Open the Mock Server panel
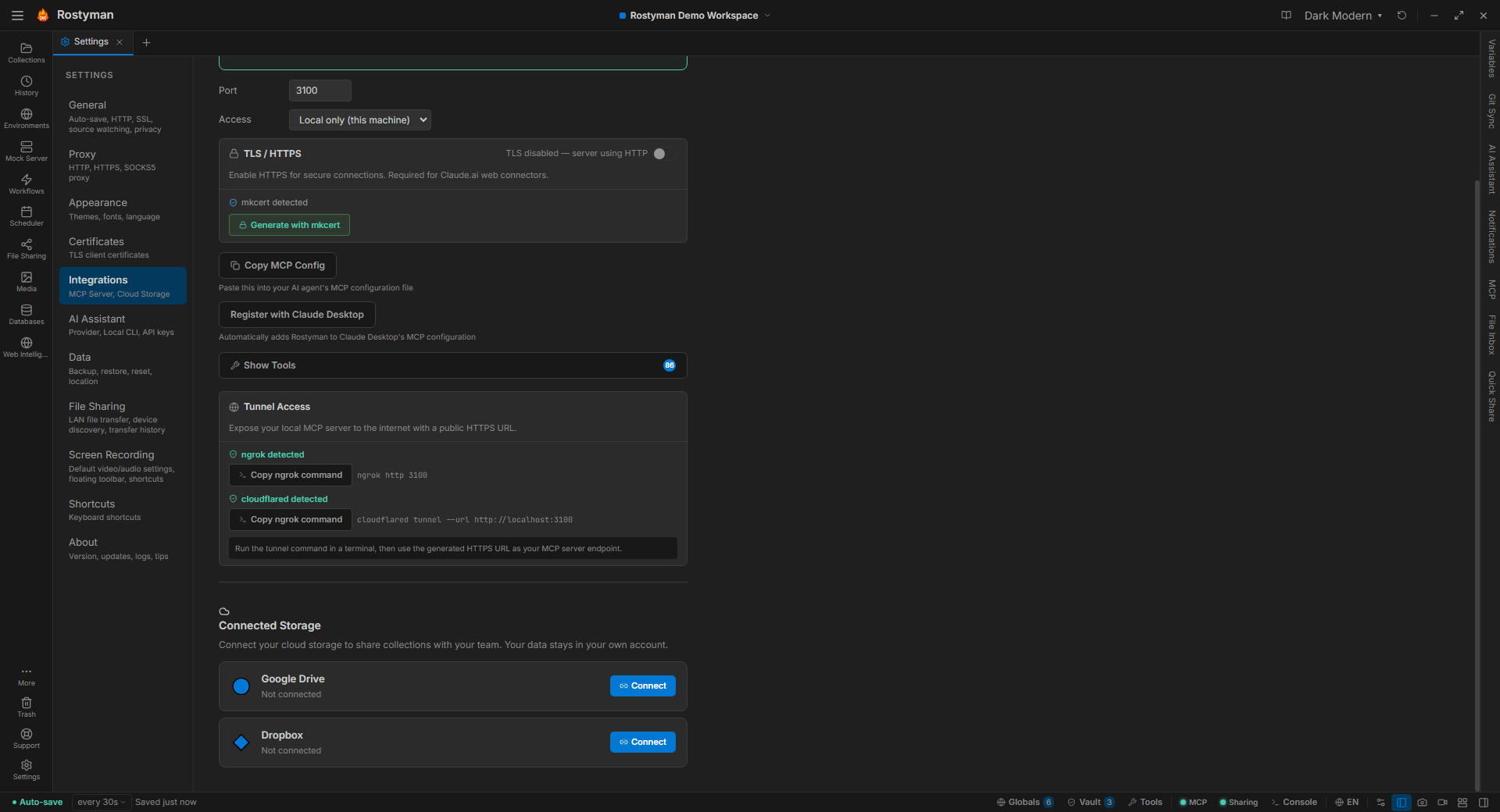1500x812 pixels. pyautogui.click(x=26, y=151)
